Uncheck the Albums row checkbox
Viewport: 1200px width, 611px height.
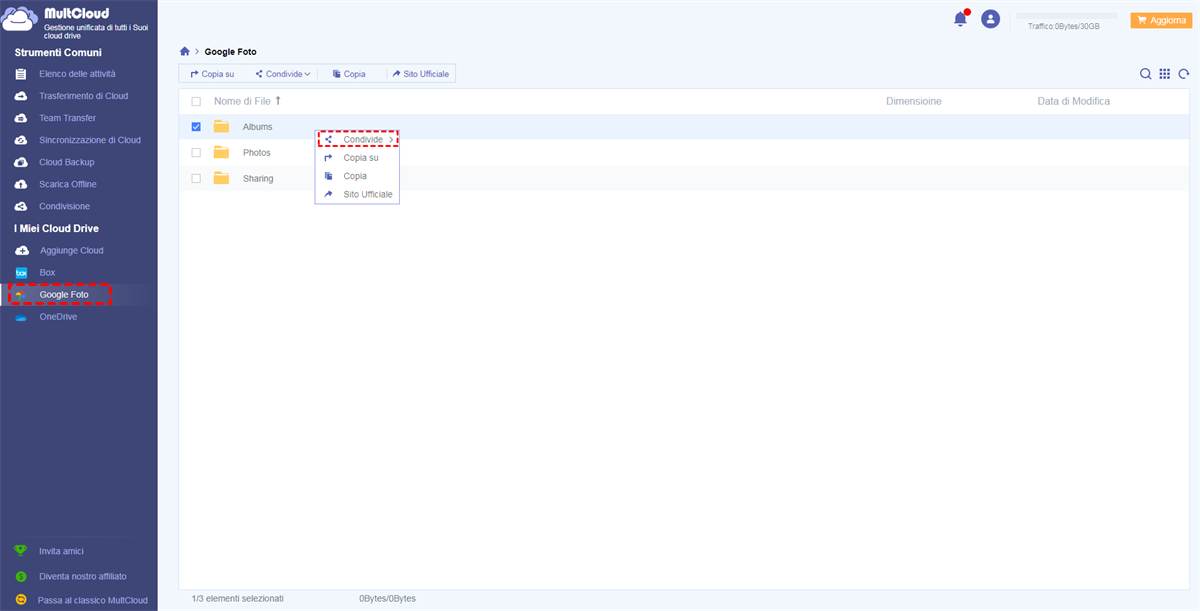tap(196, 127)
